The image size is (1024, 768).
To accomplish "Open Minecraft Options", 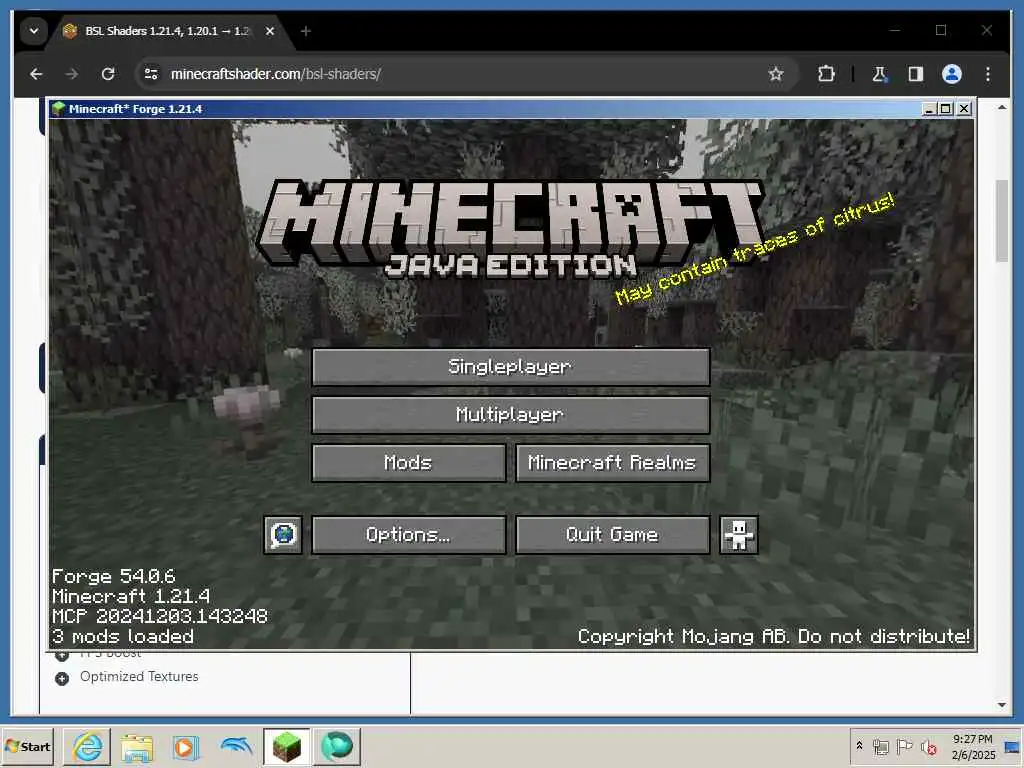I will pos(409,535).
